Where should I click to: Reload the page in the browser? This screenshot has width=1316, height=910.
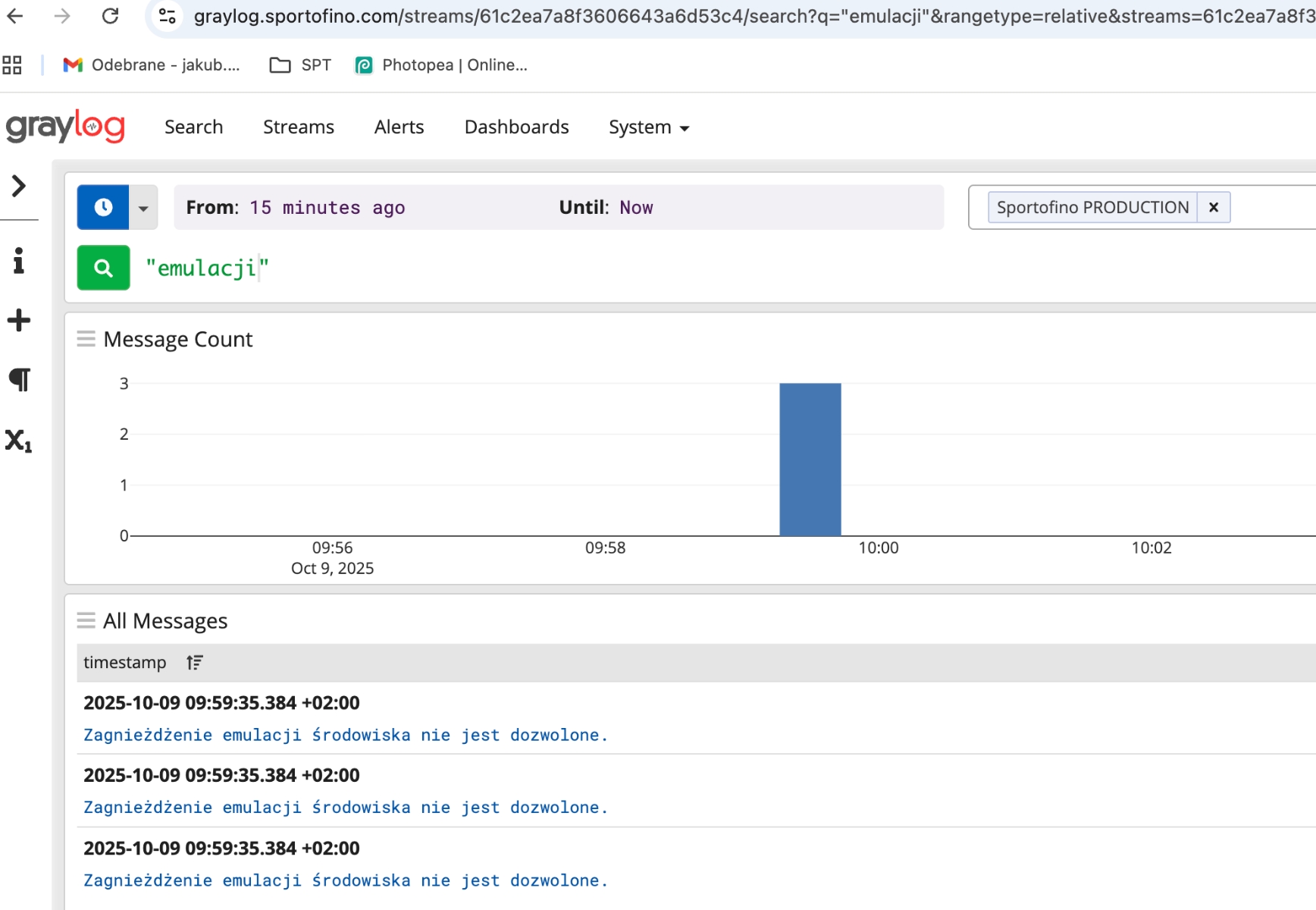(111, 16)
